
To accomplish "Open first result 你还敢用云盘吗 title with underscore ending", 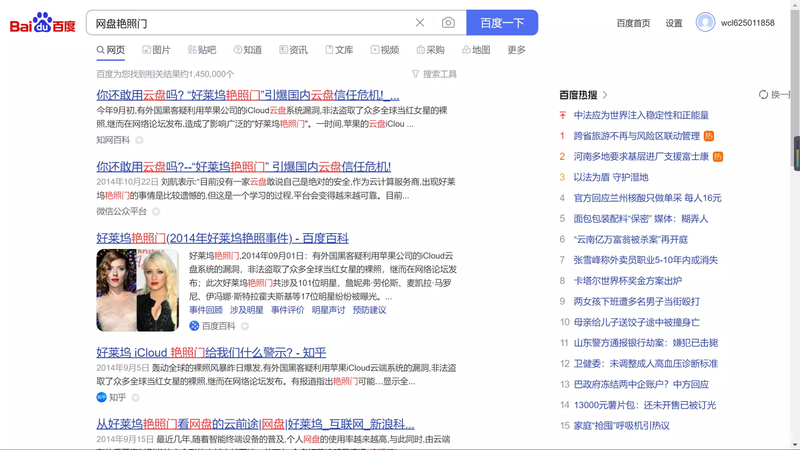I will 248,95.
